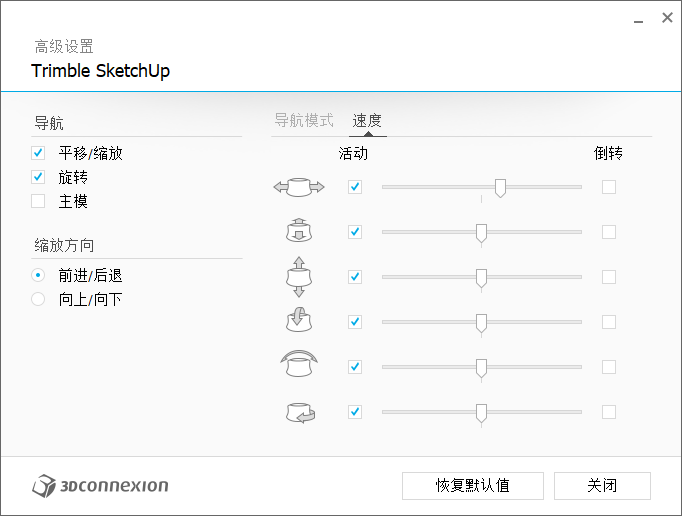Screen dimensions: 682x516
Task: Open the 速度 tab
Action: [367, 121]
